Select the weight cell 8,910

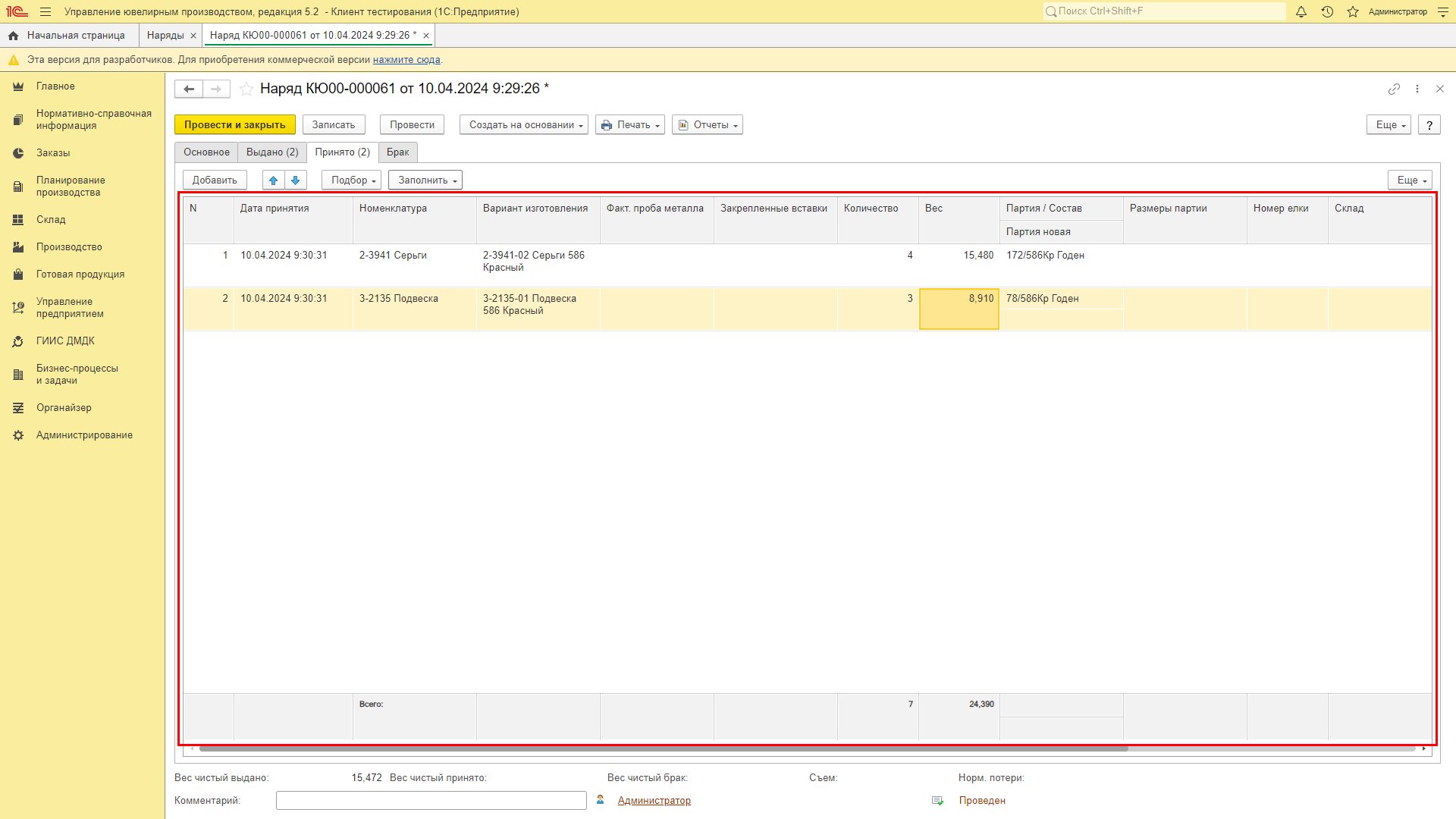point(959,309)
